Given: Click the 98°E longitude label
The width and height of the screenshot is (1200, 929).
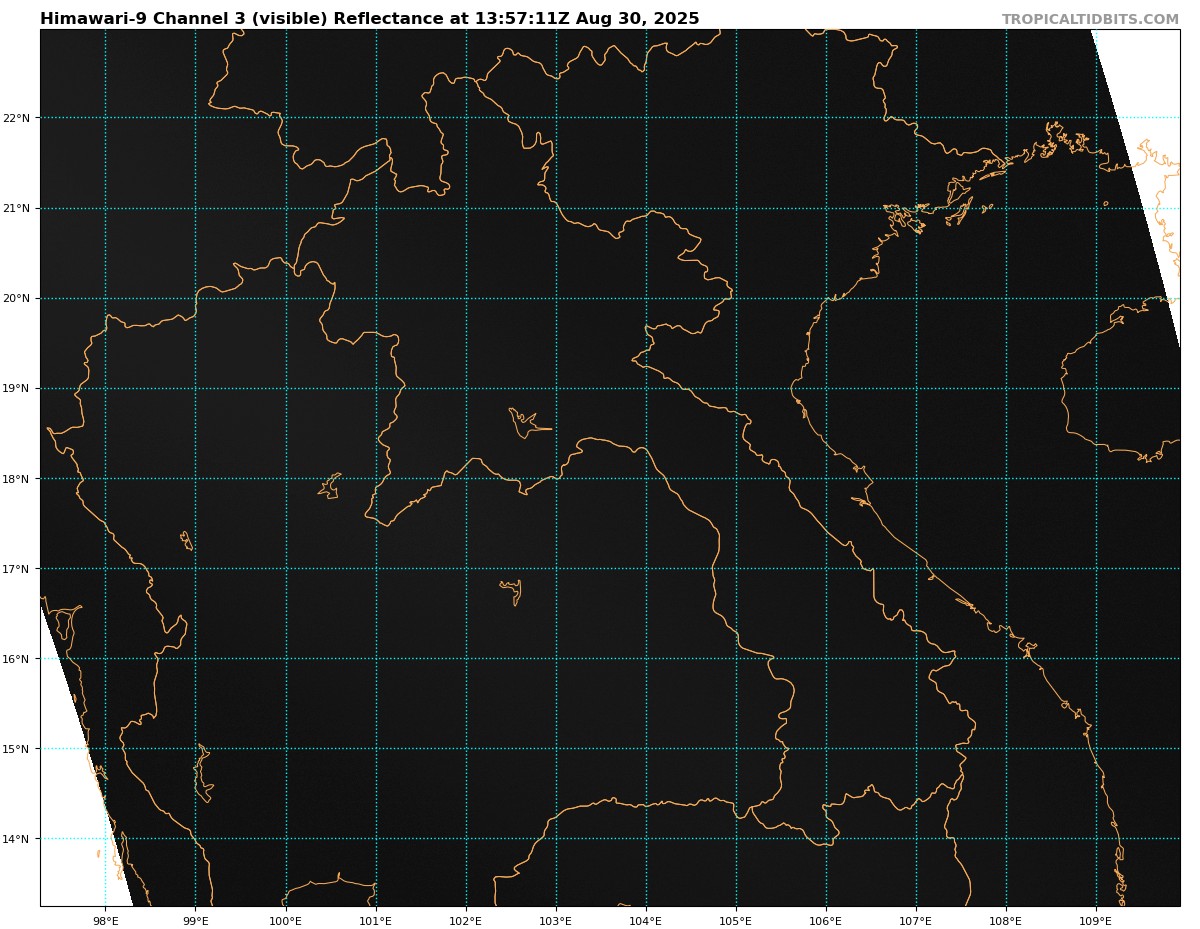Looking at the screenshot, I should tap(105, 920).
